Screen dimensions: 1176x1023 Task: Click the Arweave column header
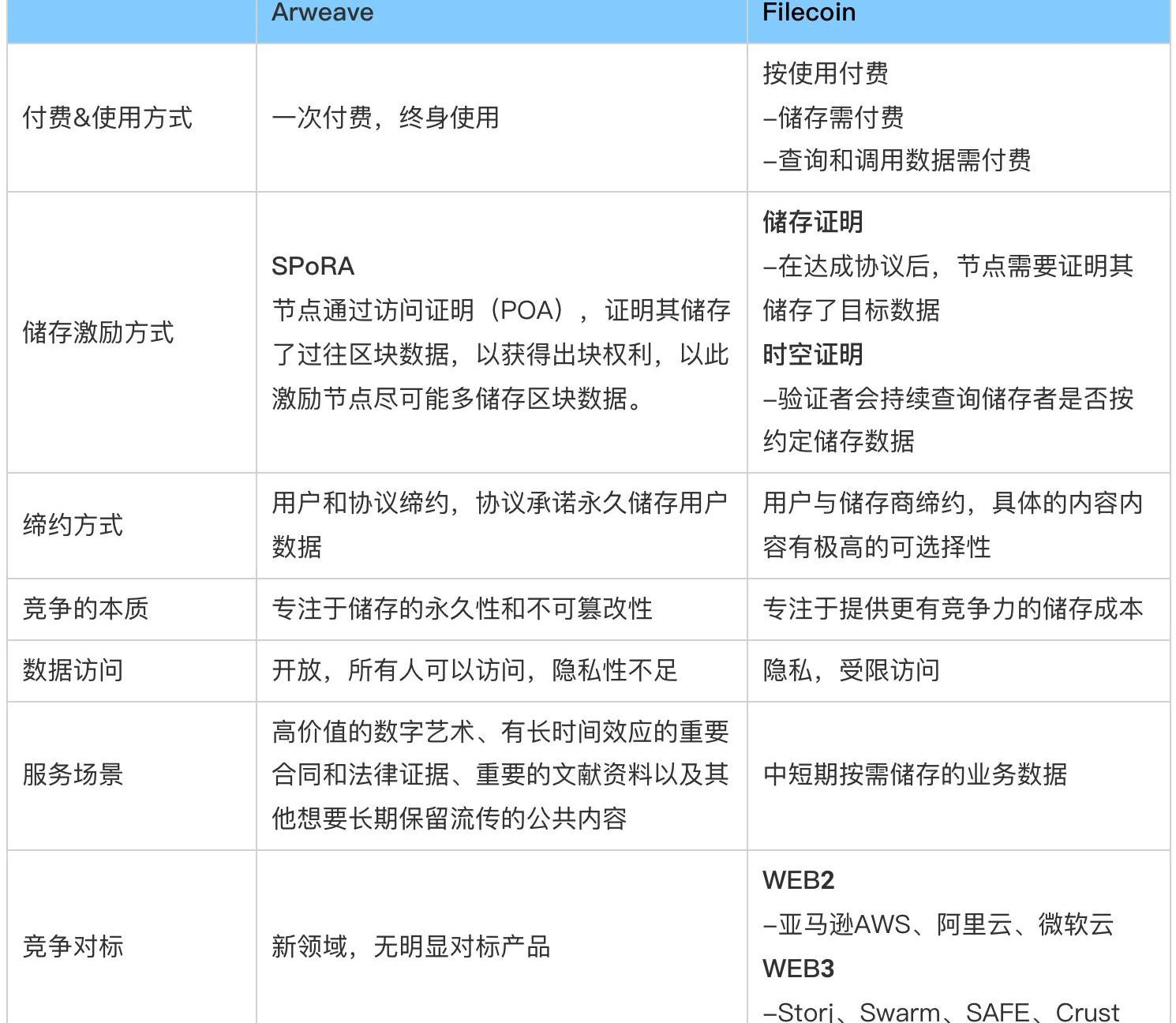click(322, 13)
